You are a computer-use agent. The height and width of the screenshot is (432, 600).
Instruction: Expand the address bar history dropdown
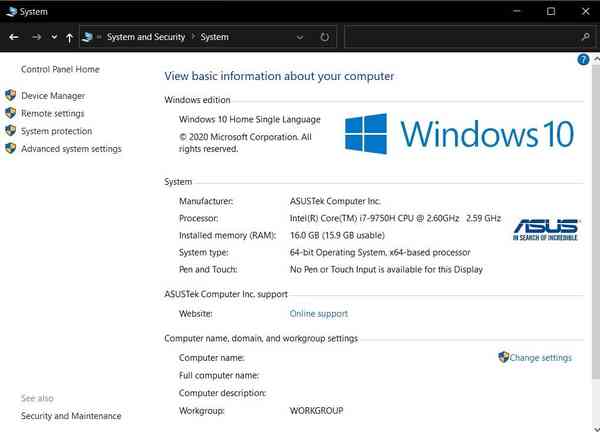tap(300, 37)
